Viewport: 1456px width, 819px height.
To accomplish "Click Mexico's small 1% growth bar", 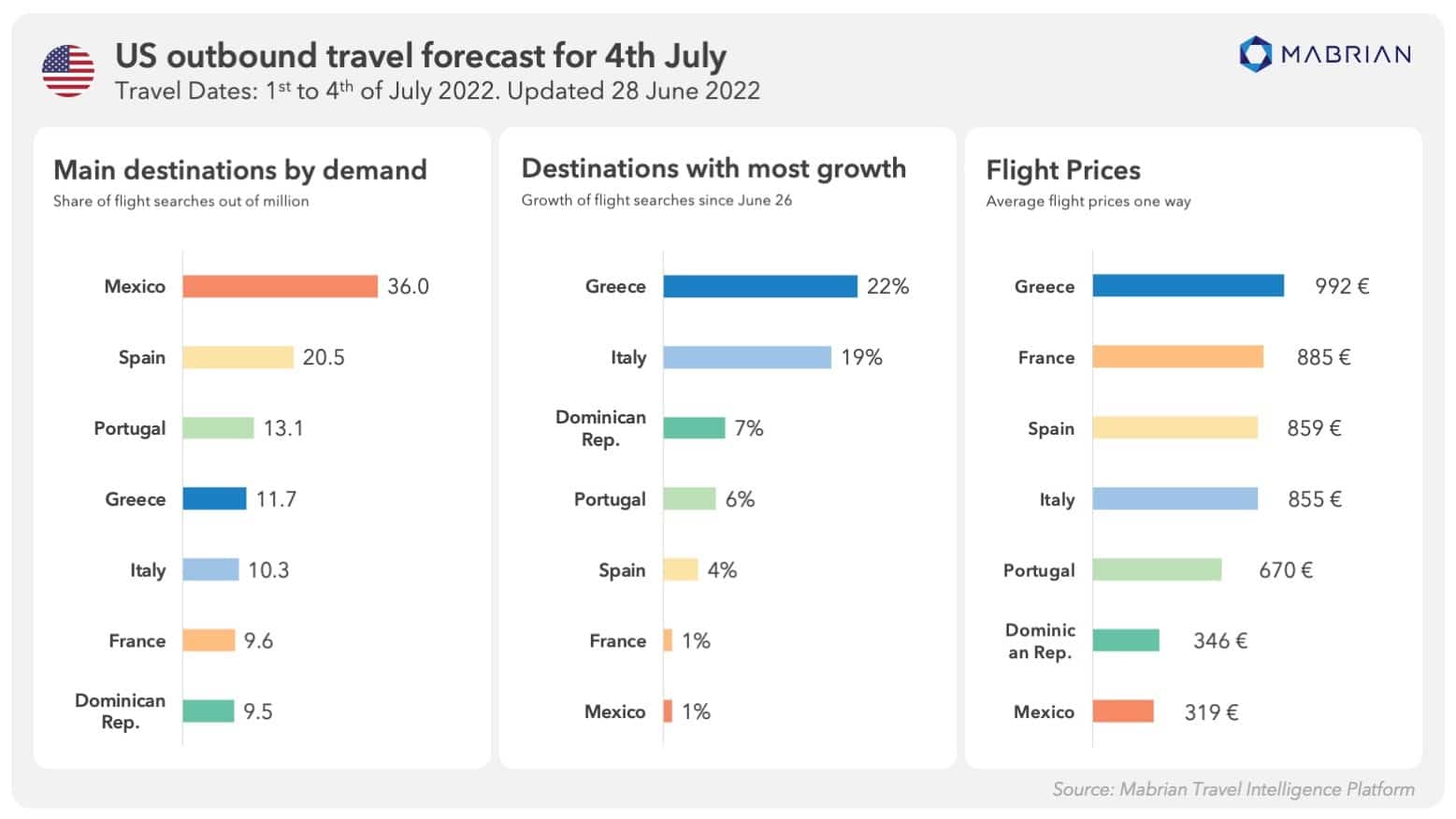I will pos(668,711).
